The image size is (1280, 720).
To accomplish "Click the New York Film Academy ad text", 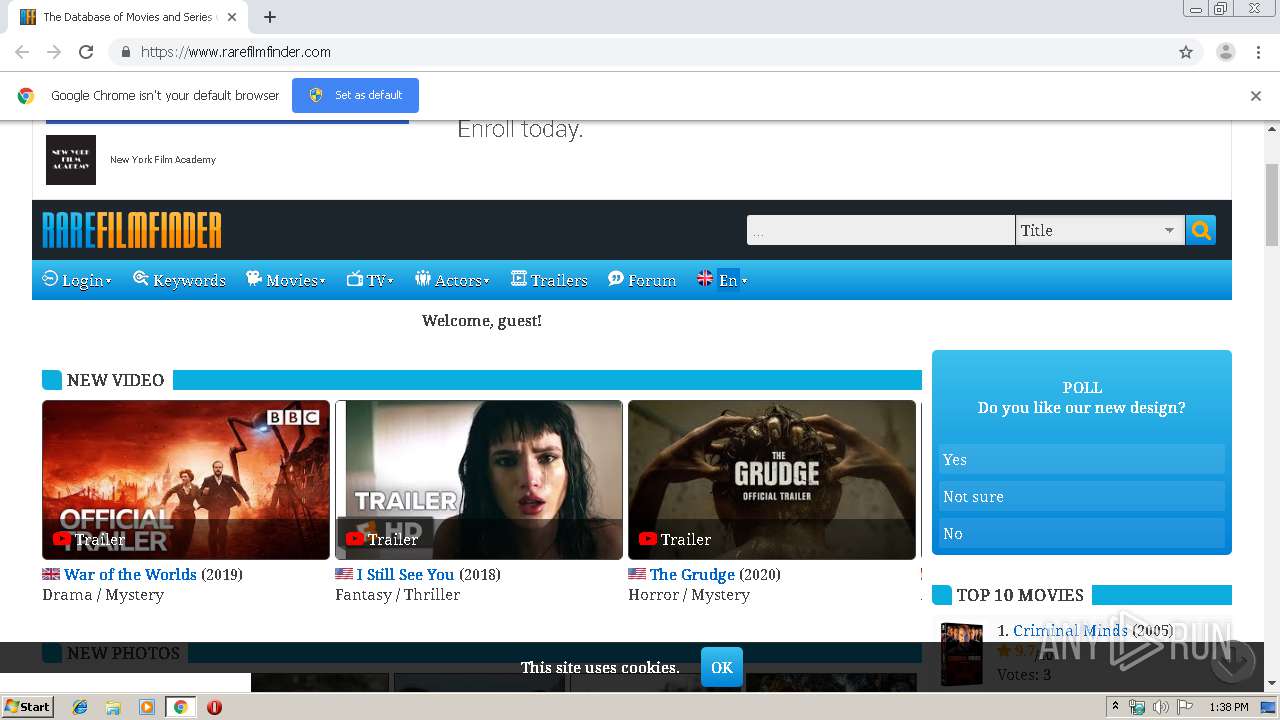I will pyautogui.click(x=163, y=160).
